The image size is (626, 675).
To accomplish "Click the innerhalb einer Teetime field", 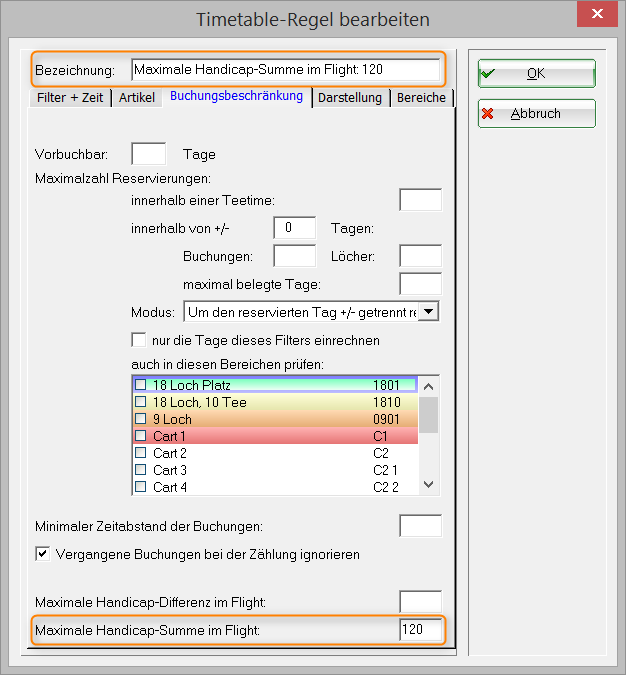I will click(420, 200).
